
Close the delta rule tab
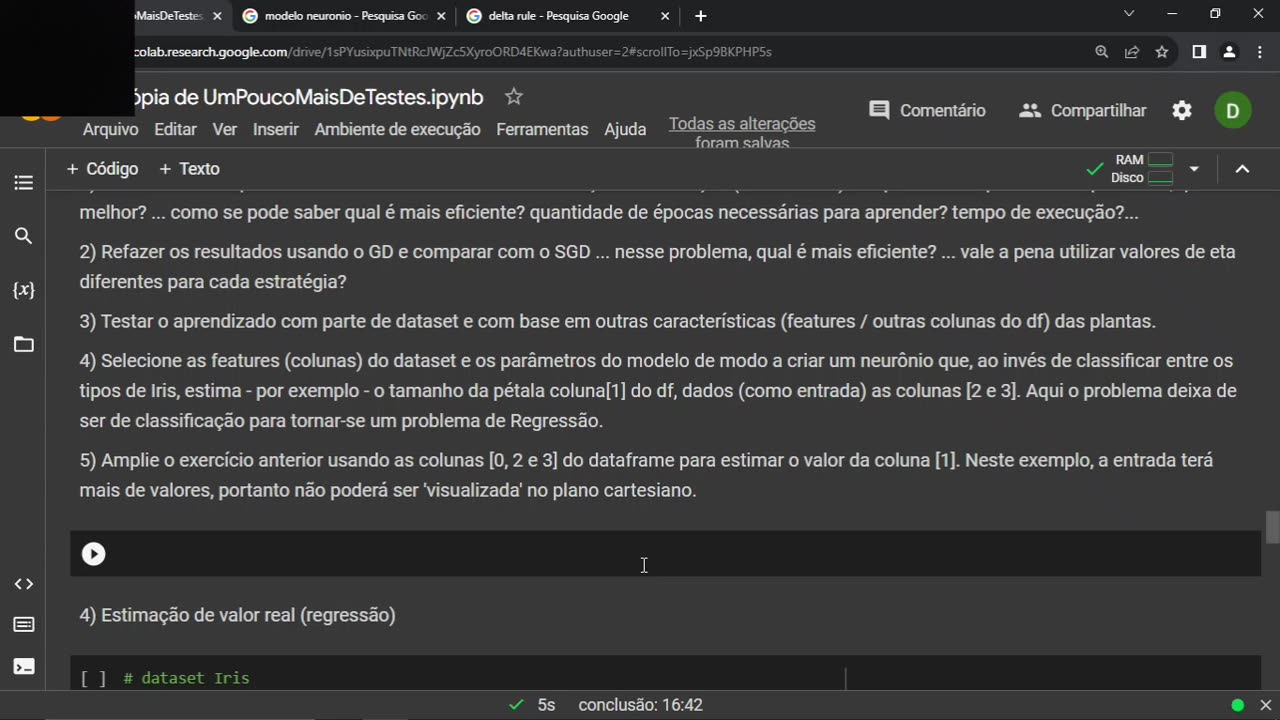[x=665, y=16]
